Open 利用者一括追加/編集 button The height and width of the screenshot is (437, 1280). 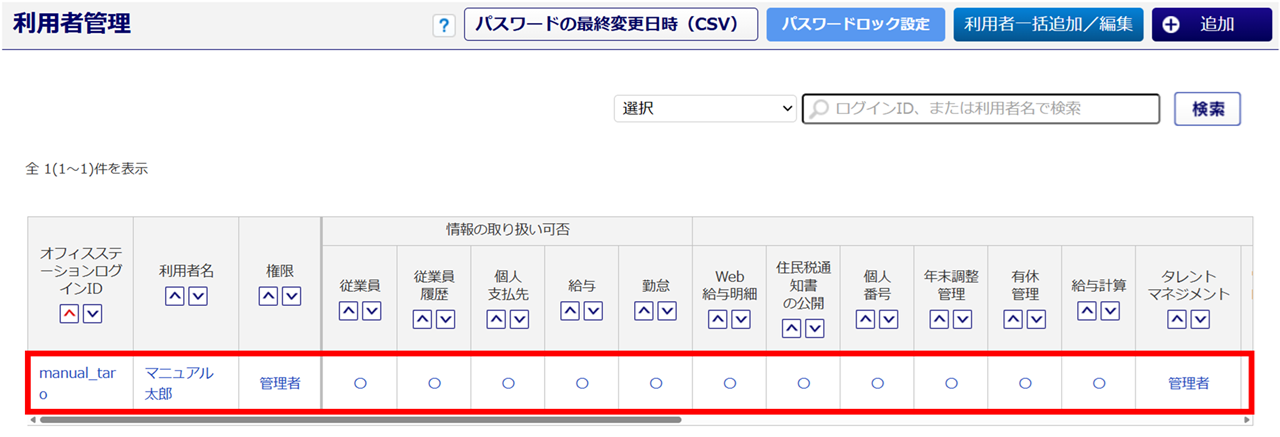[x=1048, y=25]
